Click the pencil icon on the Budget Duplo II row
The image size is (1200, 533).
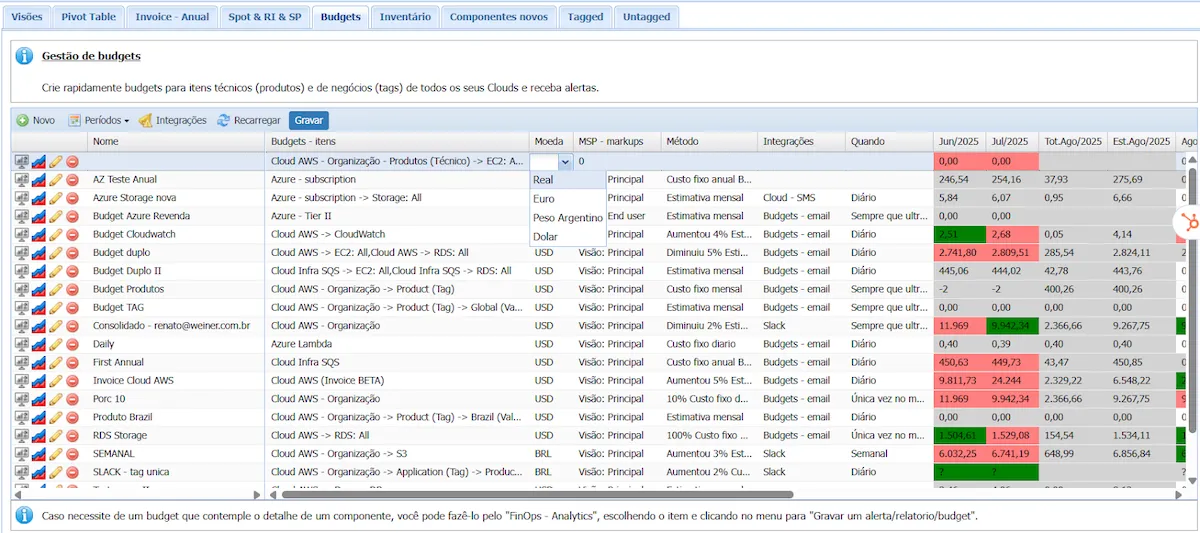click(56, 271)
